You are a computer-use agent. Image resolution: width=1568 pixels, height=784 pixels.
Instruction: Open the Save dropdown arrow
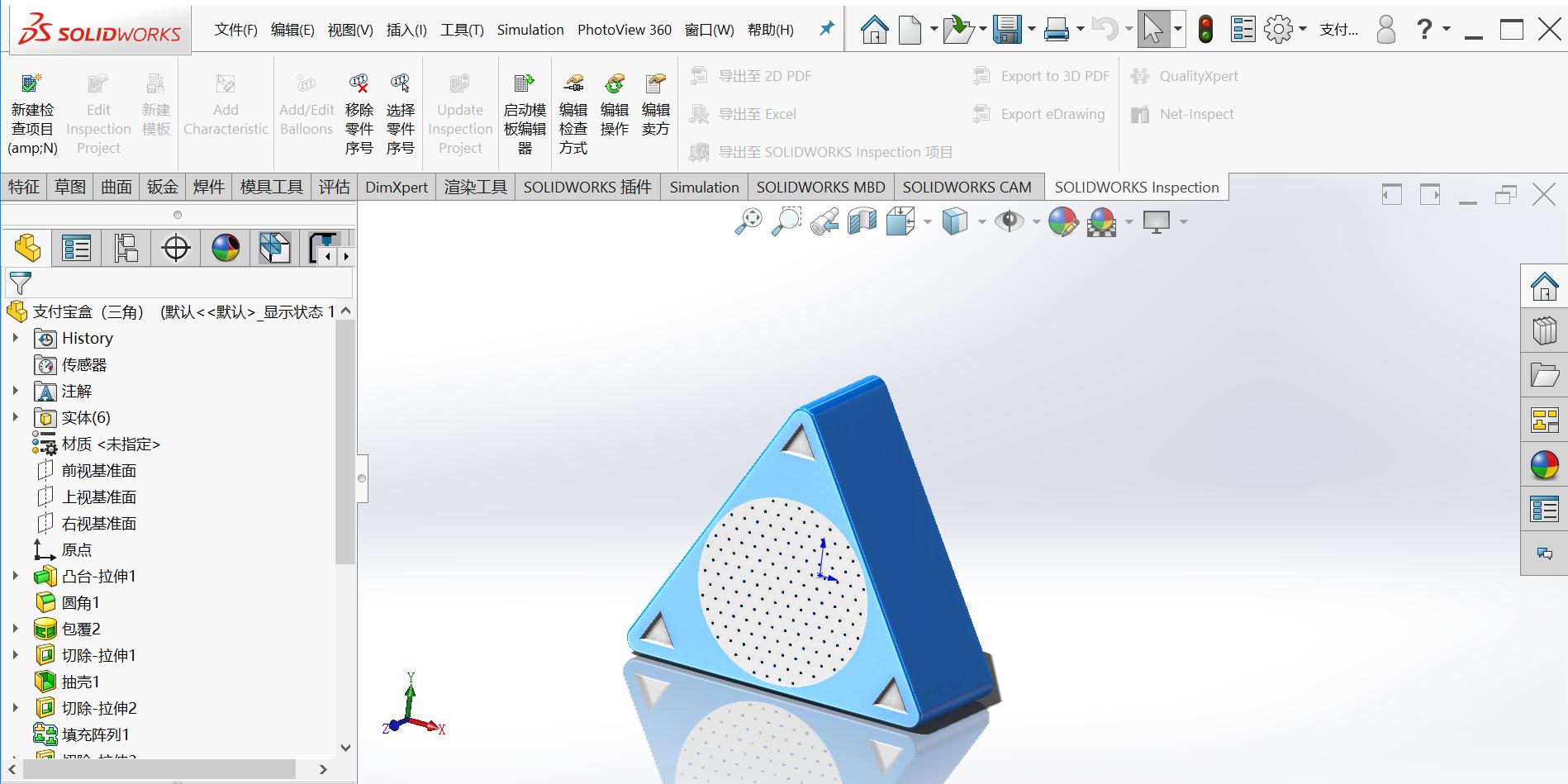pyautogui.click(x=1032, y=30)
